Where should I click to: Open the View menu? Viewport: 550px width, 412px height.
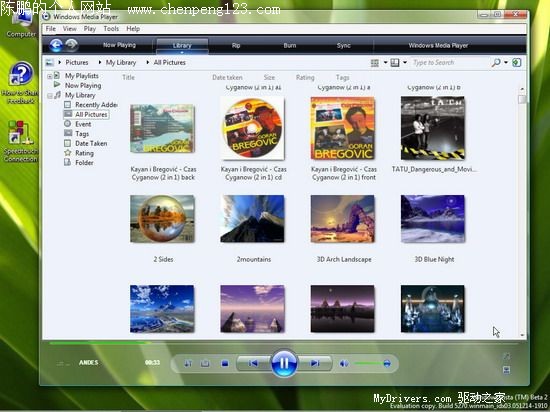[69, 29]
